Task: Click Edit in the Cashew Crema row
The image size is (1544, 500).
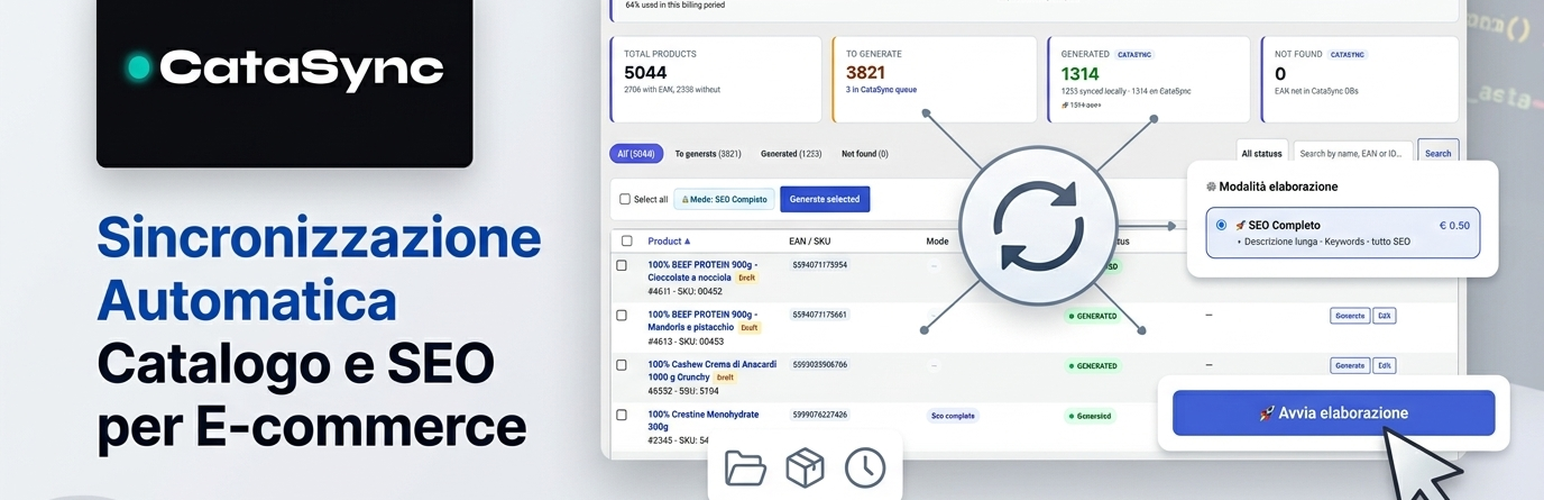Action: (x=1385, y=365)
